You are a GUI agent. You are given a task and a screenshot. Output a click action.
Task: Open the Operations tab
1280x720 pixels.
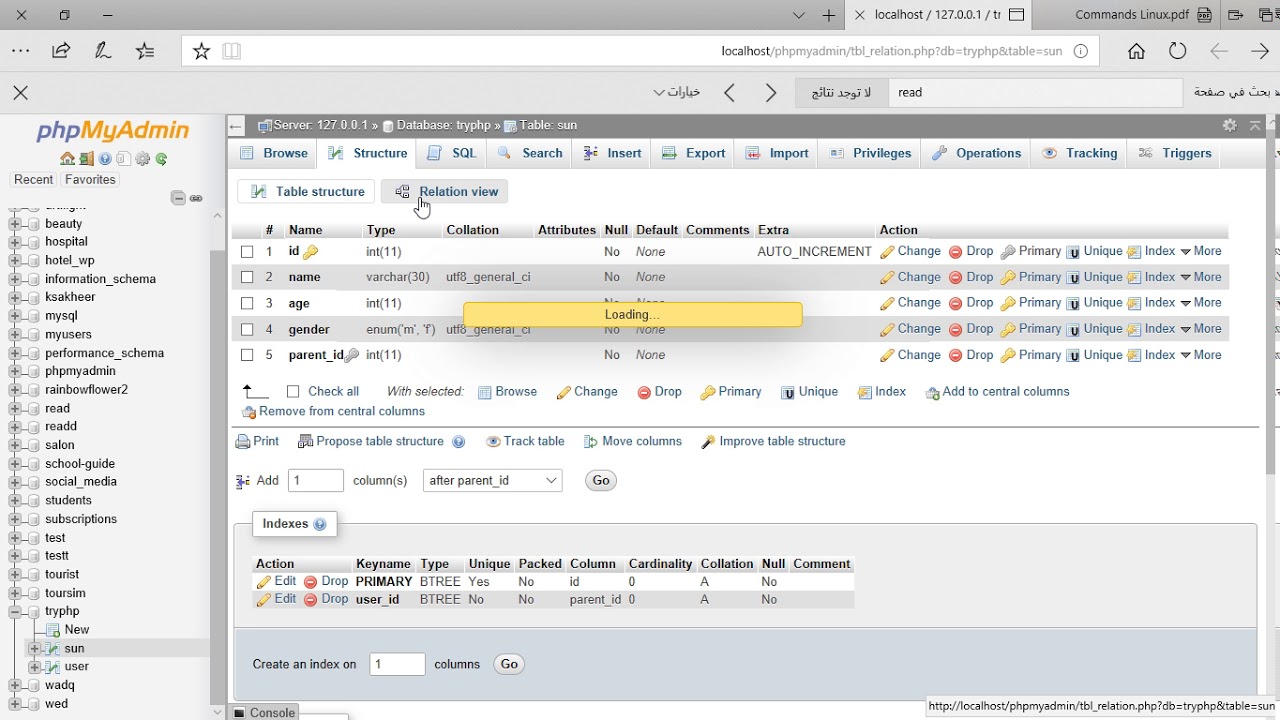point(977,153)
